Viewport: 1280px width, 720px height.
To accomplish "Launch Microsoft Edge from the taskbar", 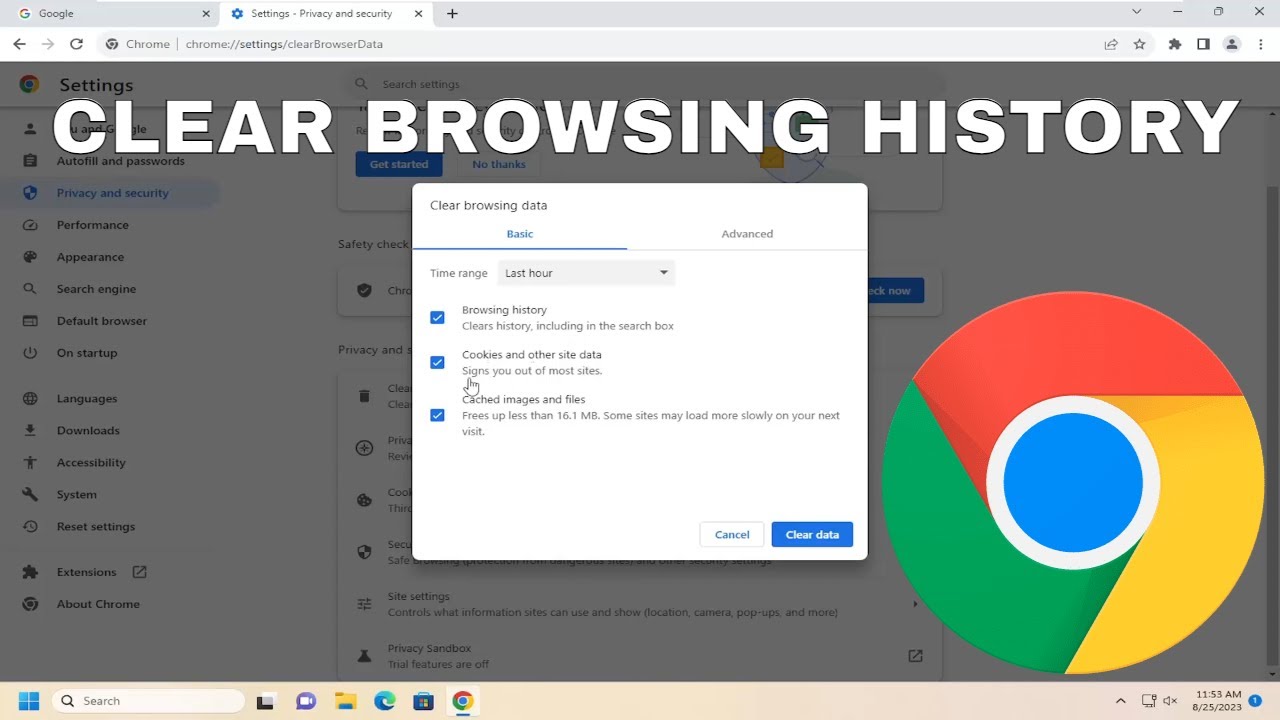I will [x=385, y=701].
